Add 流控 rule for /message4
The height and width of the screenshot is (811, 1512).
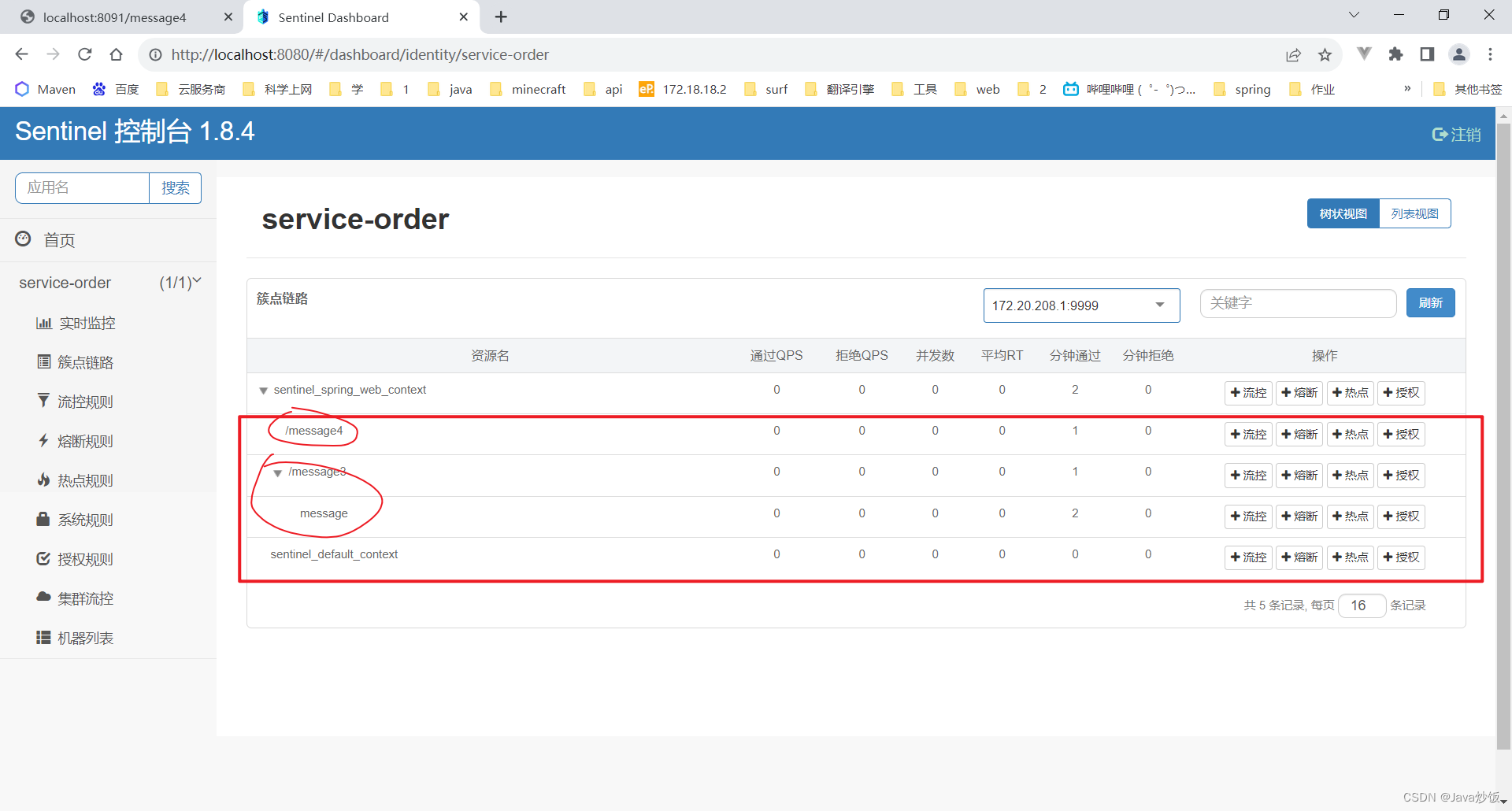pos(1248,434)
